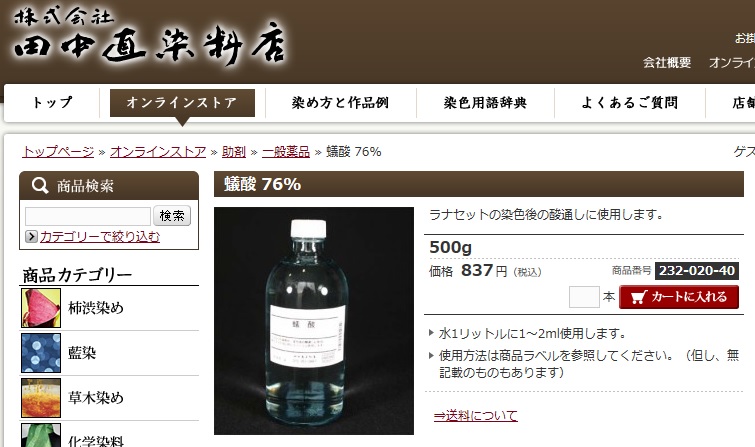Follow the ⇒送料について link
Screen dimensions: 755x447
[476, 415]
